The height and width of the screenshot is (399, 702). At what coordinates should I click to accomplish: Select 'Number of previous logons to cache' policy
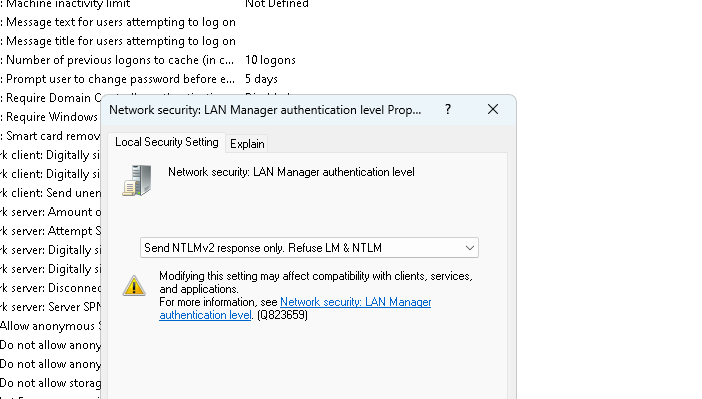point(117,60)
